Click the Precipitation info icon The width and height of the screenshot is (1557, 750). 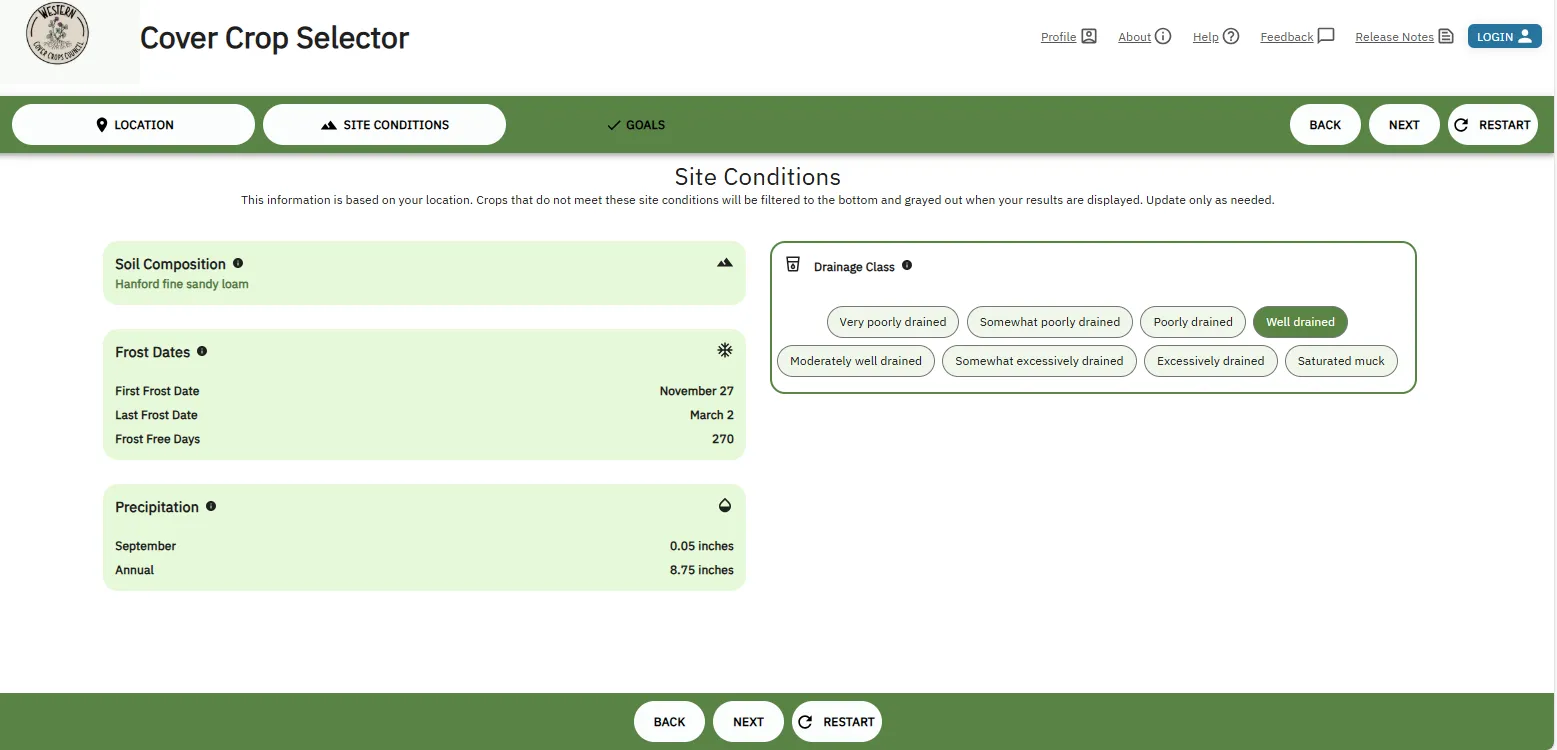point(211,506)
